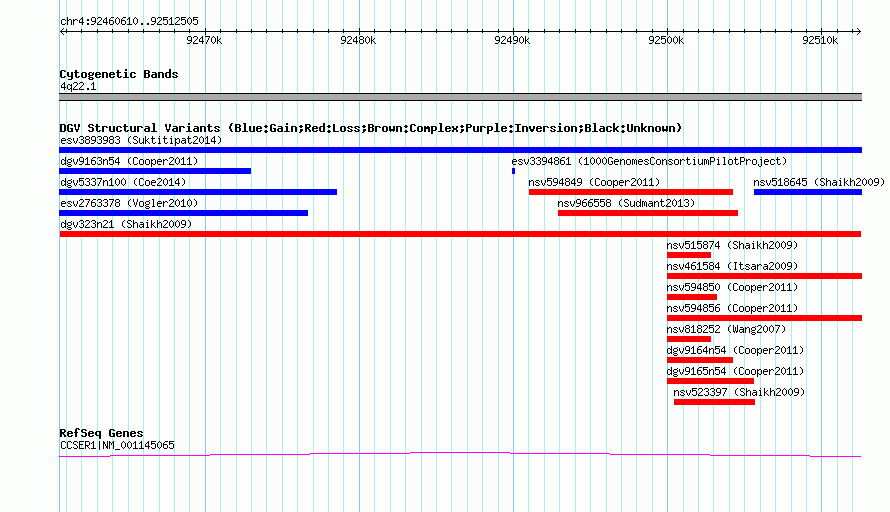Click esv3394861 (1000GenomesConsortiumPilotProject) label
890x512 pixels.
tap(649, 161)
